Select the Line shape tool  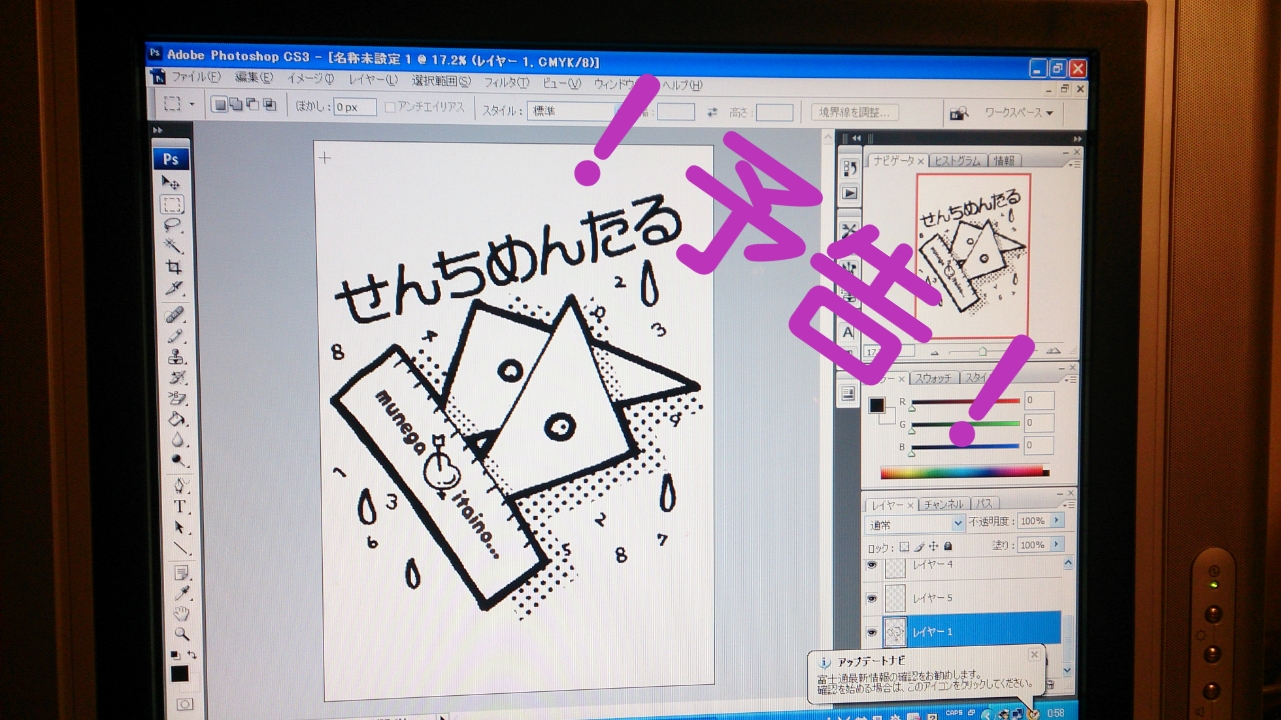(182, 548)
